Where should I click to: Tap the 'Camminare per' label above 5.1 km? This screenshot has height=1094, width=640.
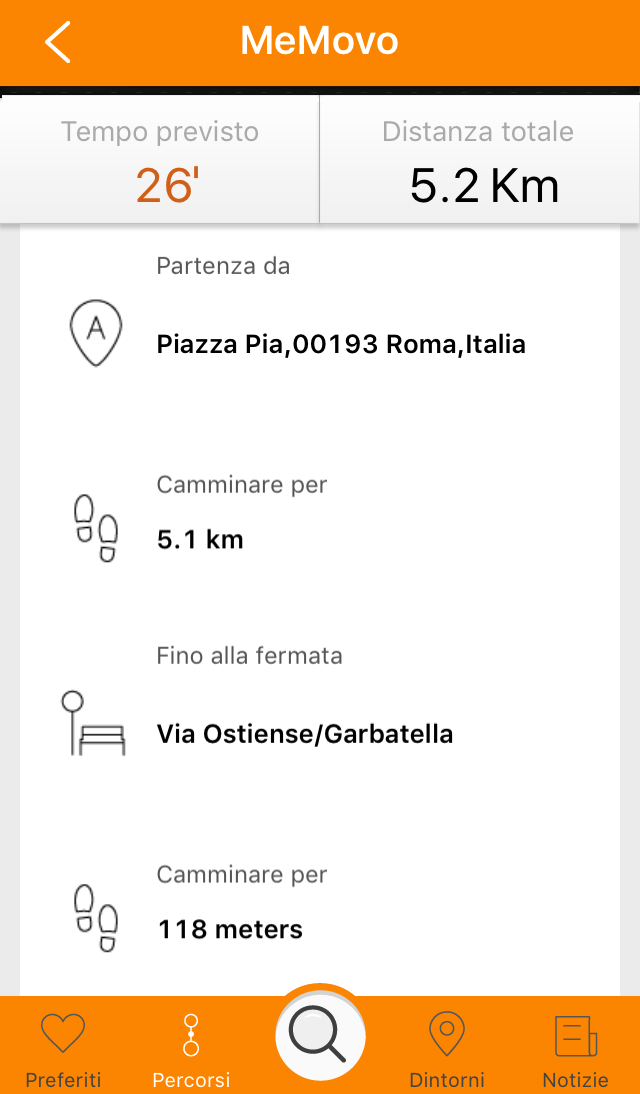coord(241,484)
